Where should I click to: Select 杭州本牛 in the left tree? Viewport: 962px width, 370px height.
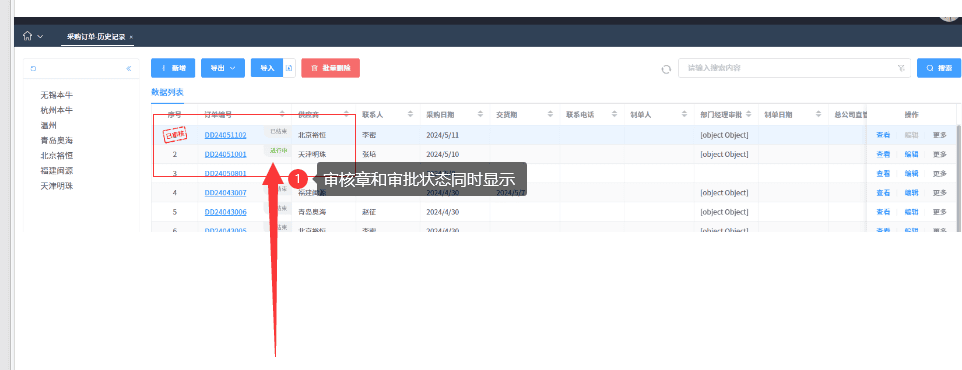tap(56, 110)
